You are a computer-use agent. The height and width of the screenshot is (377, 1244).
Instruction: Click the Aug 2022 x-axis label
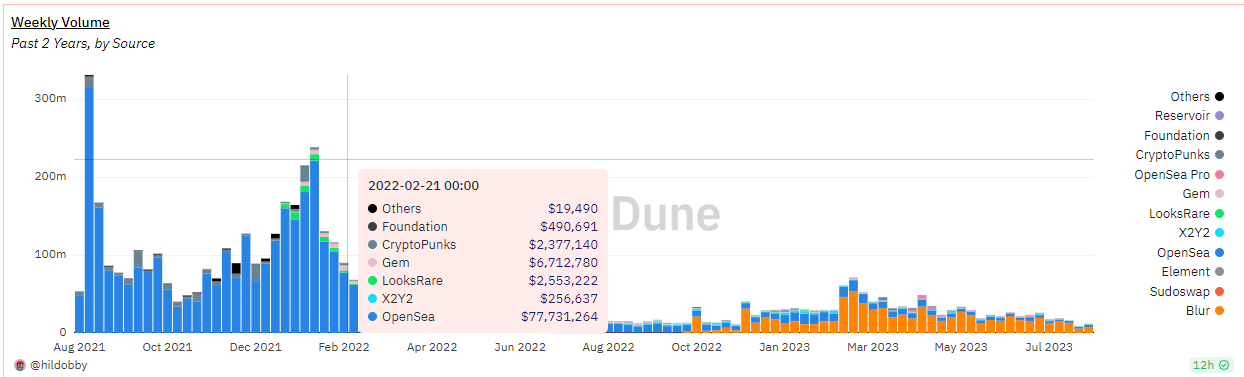click(608, 347)
